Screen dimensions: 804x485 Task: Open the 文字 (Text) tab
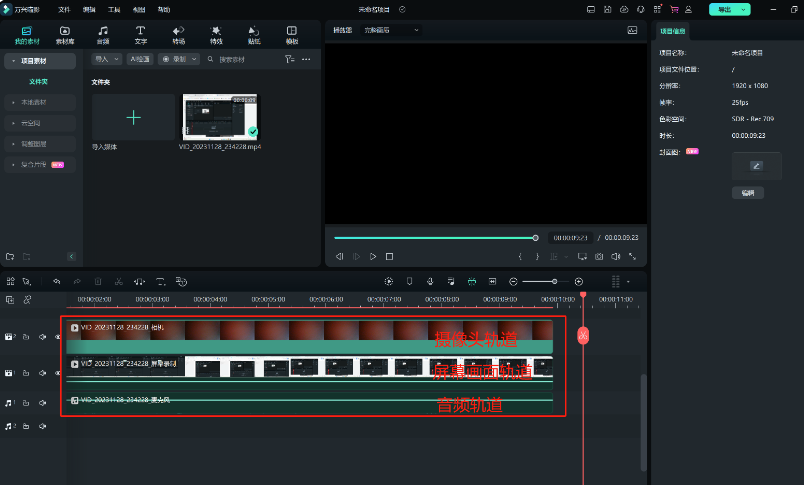[x=140, y=35]
